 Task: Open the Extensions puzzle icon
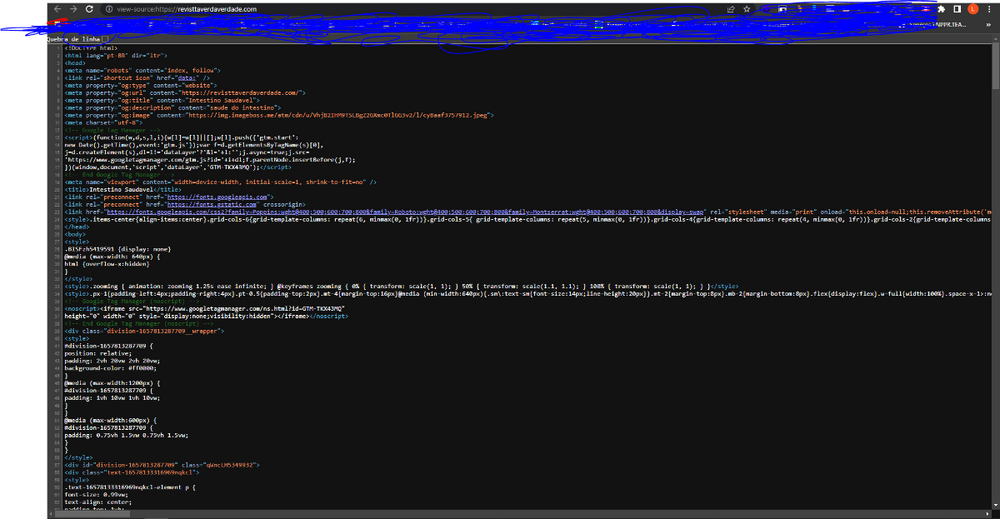[x=941, y=9]
